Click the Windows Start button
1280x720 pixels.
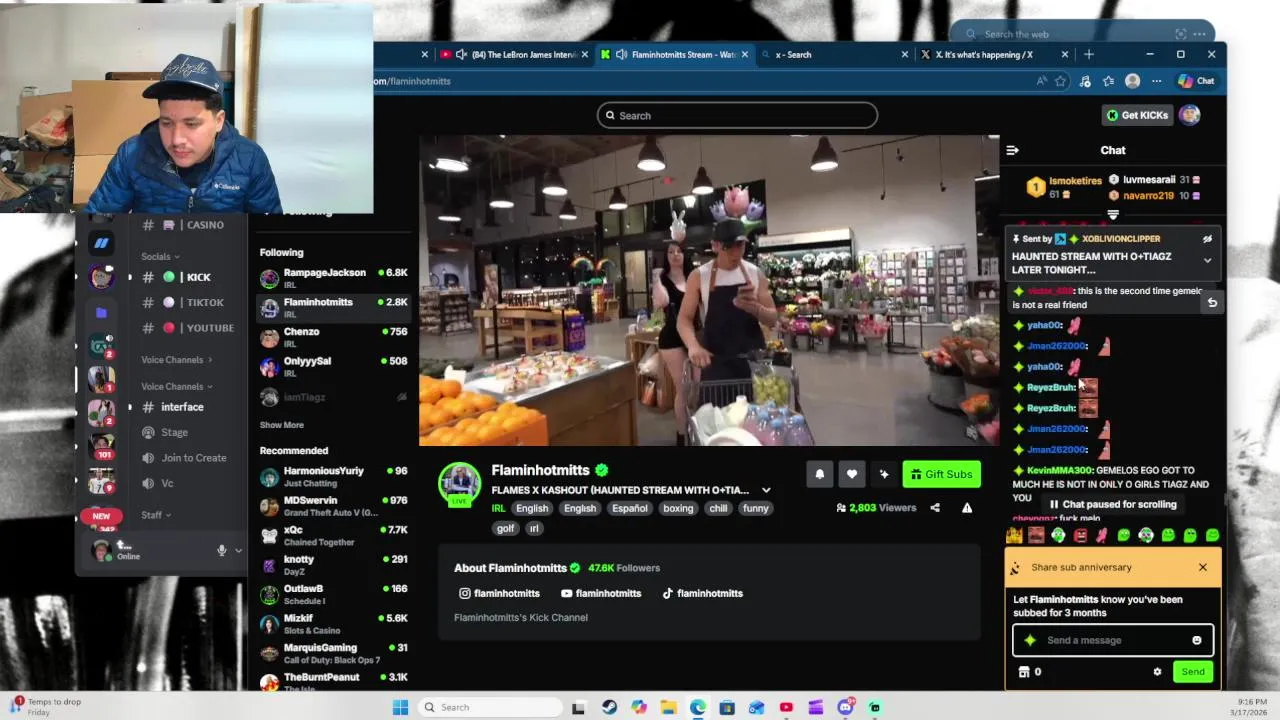coord(400,707)
